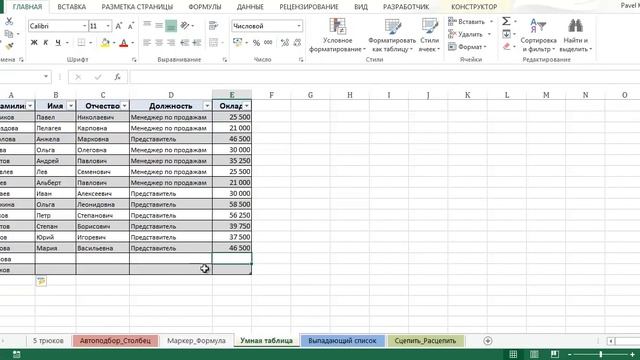Open the ВСТАВКА ribbon tab

(72, 7)
